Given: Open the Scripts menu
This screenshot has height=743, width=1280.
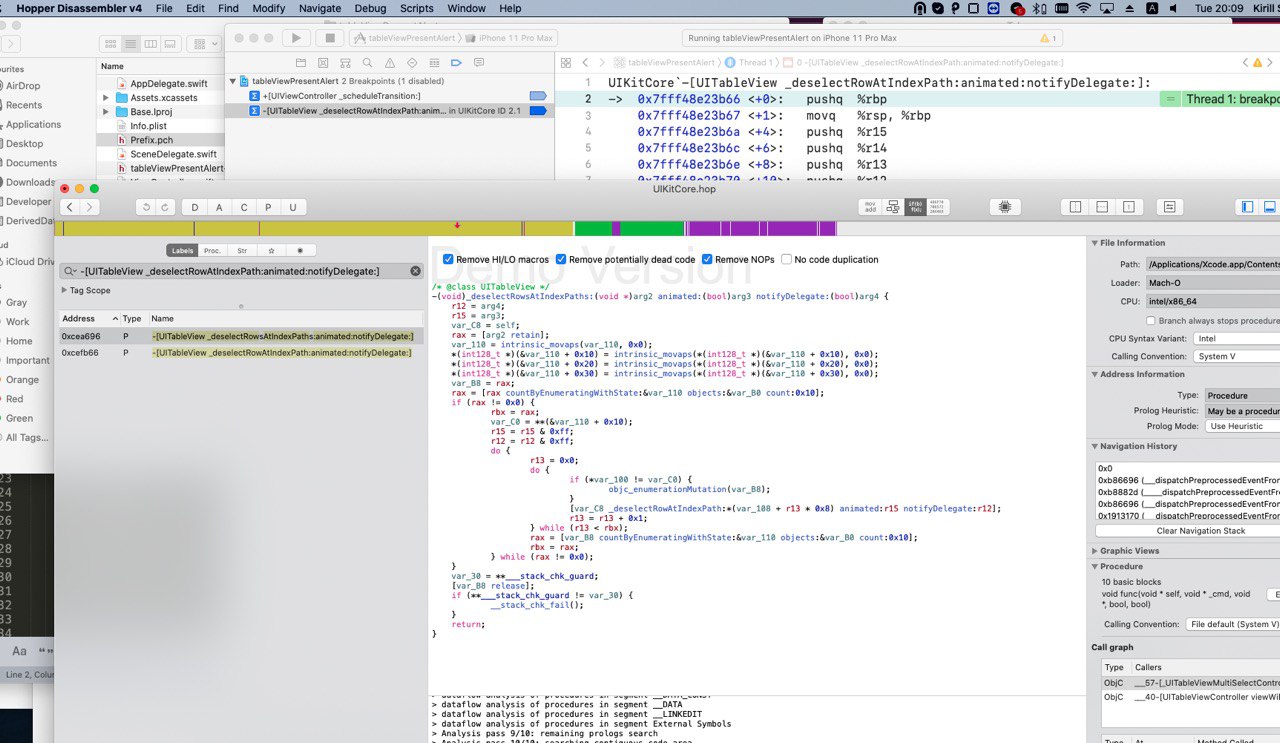Looking at the screenshot, I should (416, 8).
